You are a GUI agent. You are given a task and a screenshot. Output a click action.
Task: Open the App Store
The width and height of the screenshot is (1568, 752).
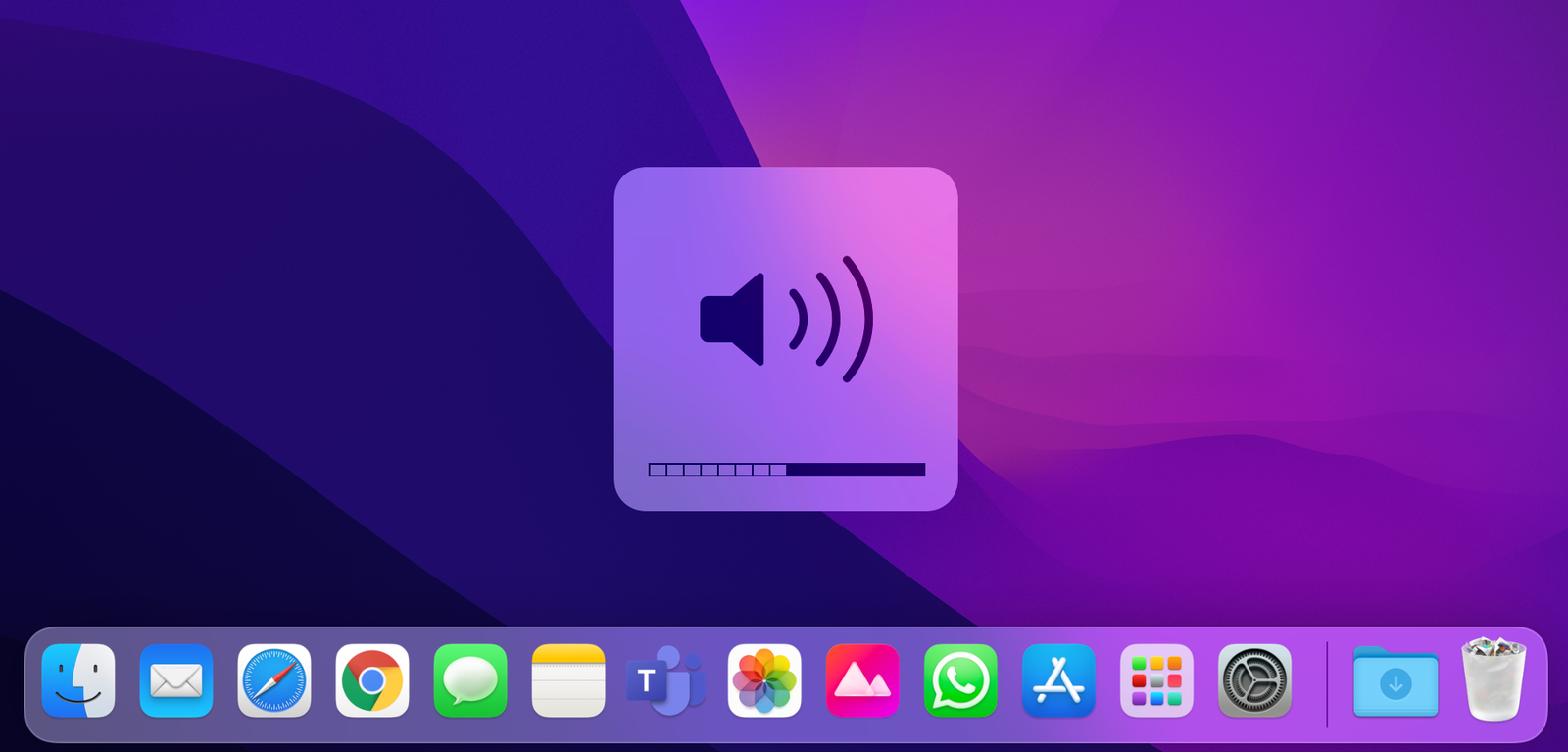pos(1058,680)
